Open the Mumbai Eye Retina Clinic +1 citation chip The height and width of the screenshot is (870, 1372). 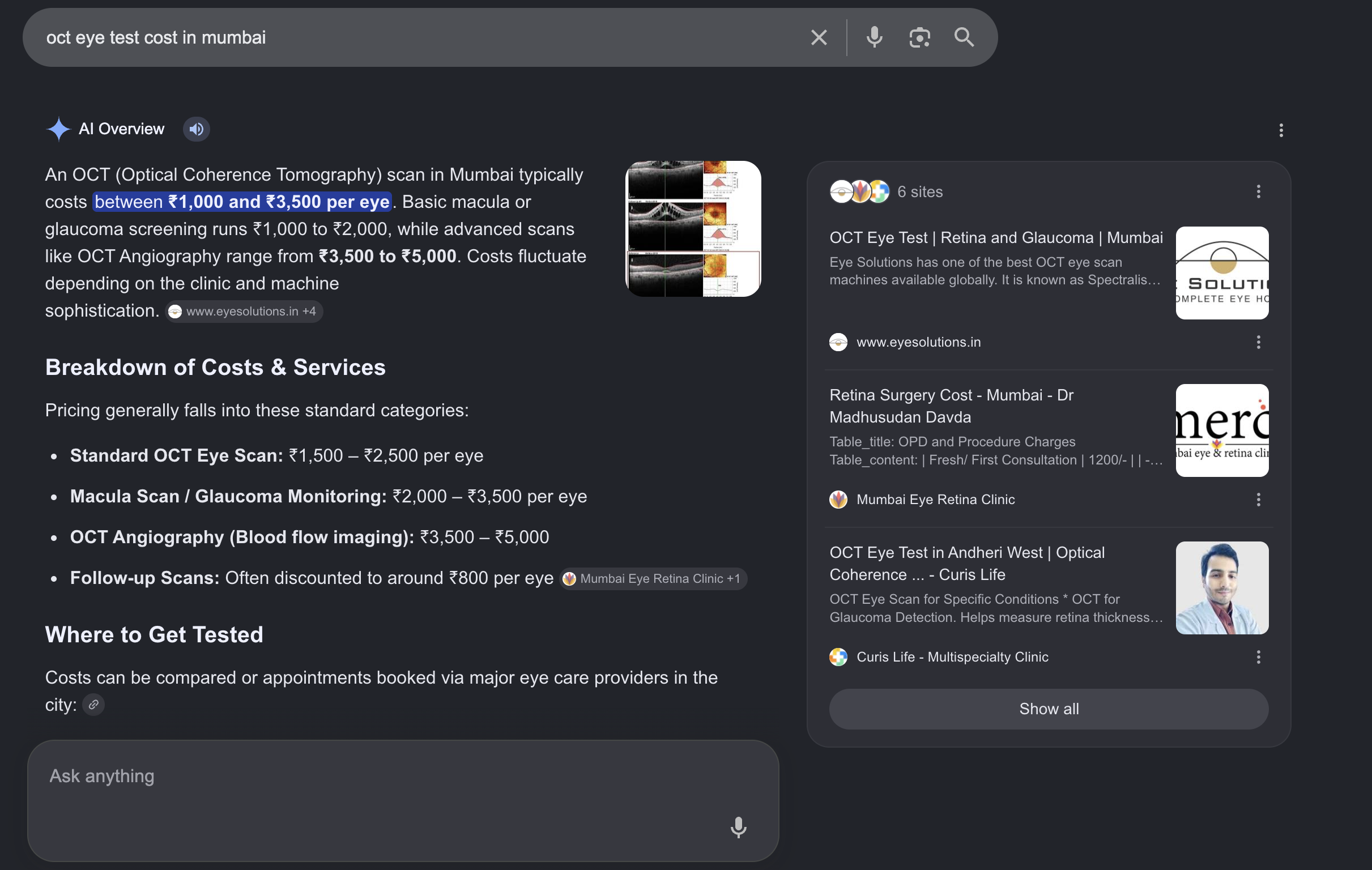click(653, 578)
